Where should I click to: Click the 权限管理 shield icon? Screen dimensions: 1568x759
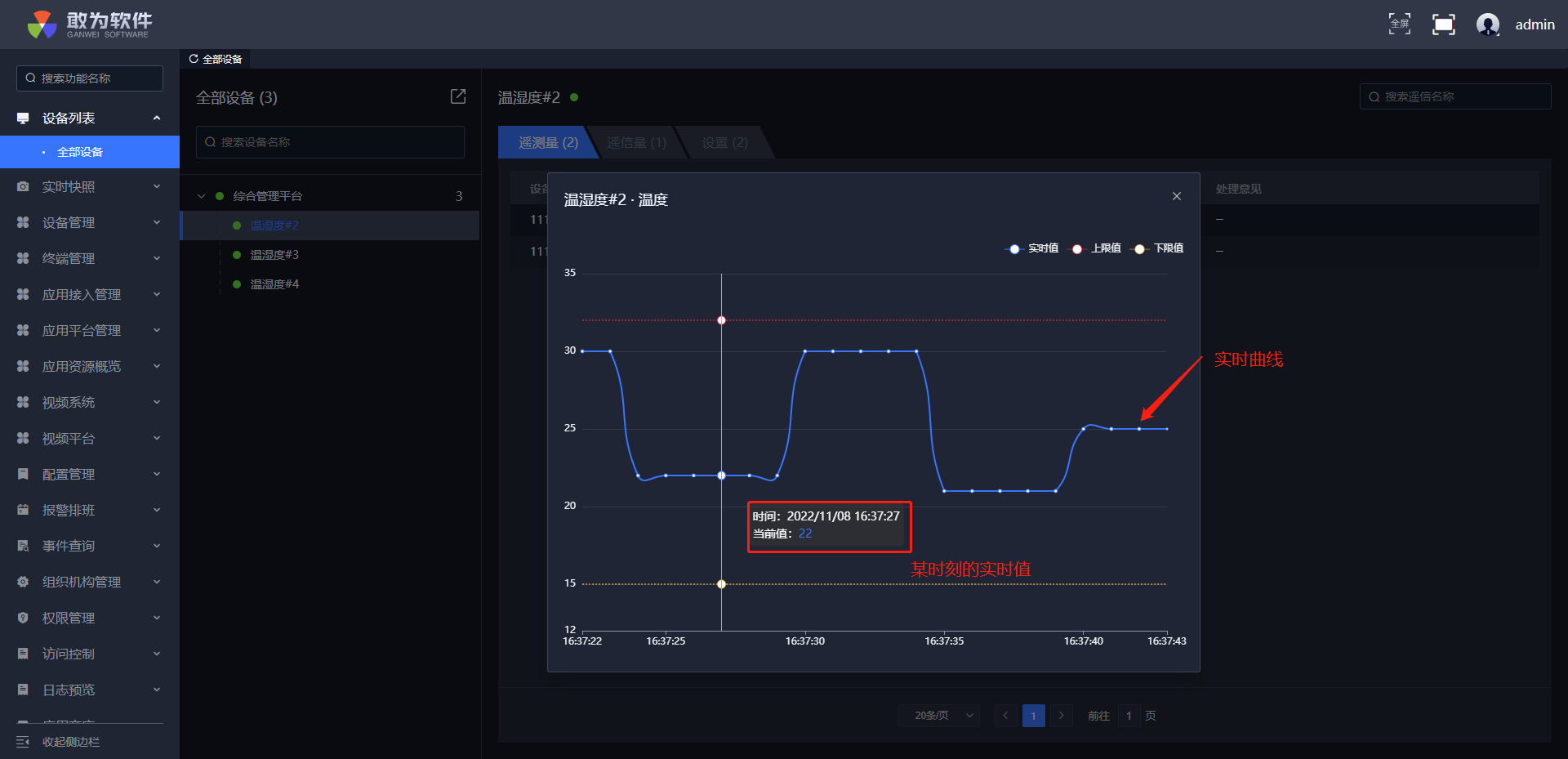coord(23,618)
